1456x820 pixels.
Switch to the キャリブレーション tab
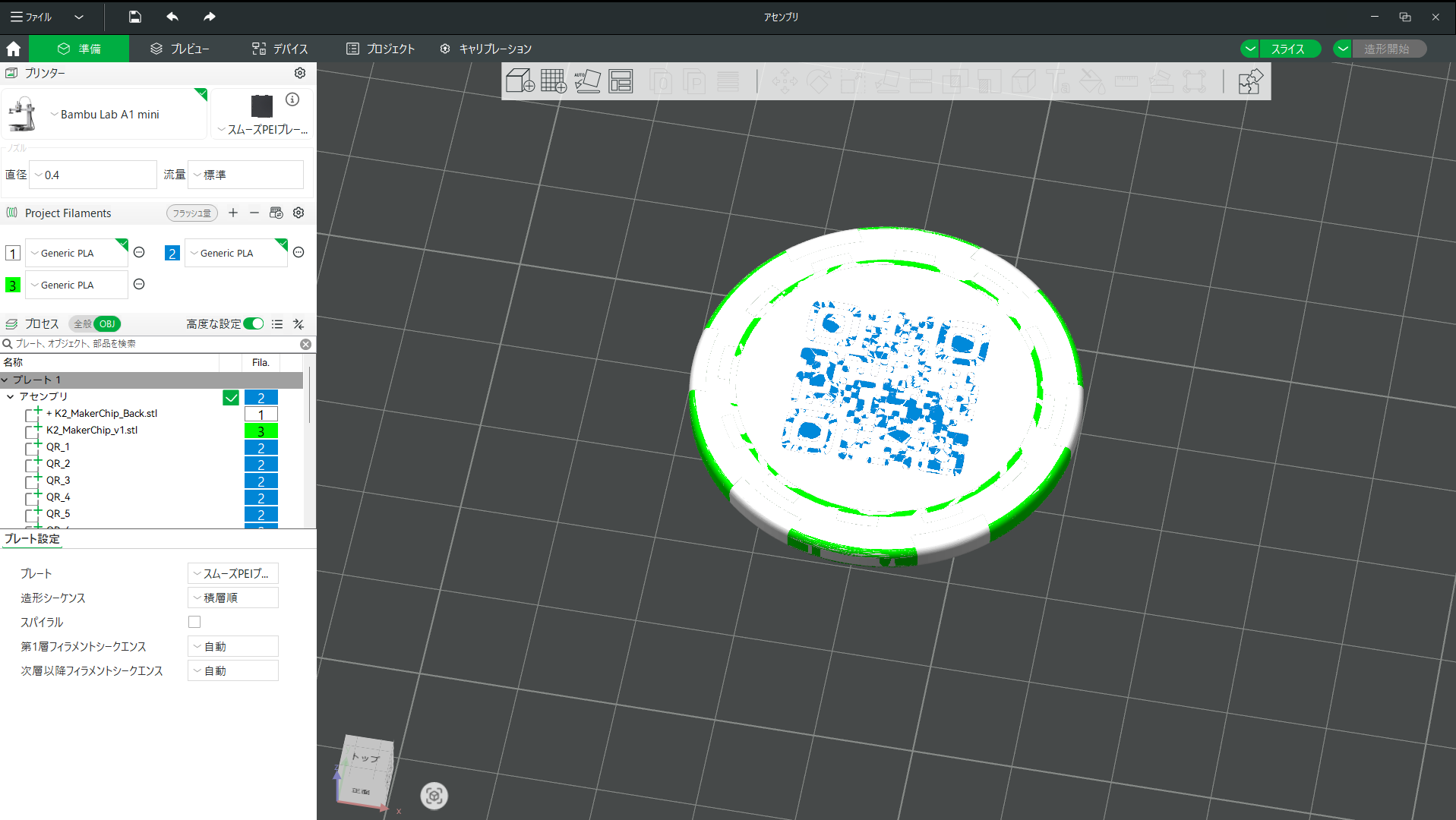(486, 49)
